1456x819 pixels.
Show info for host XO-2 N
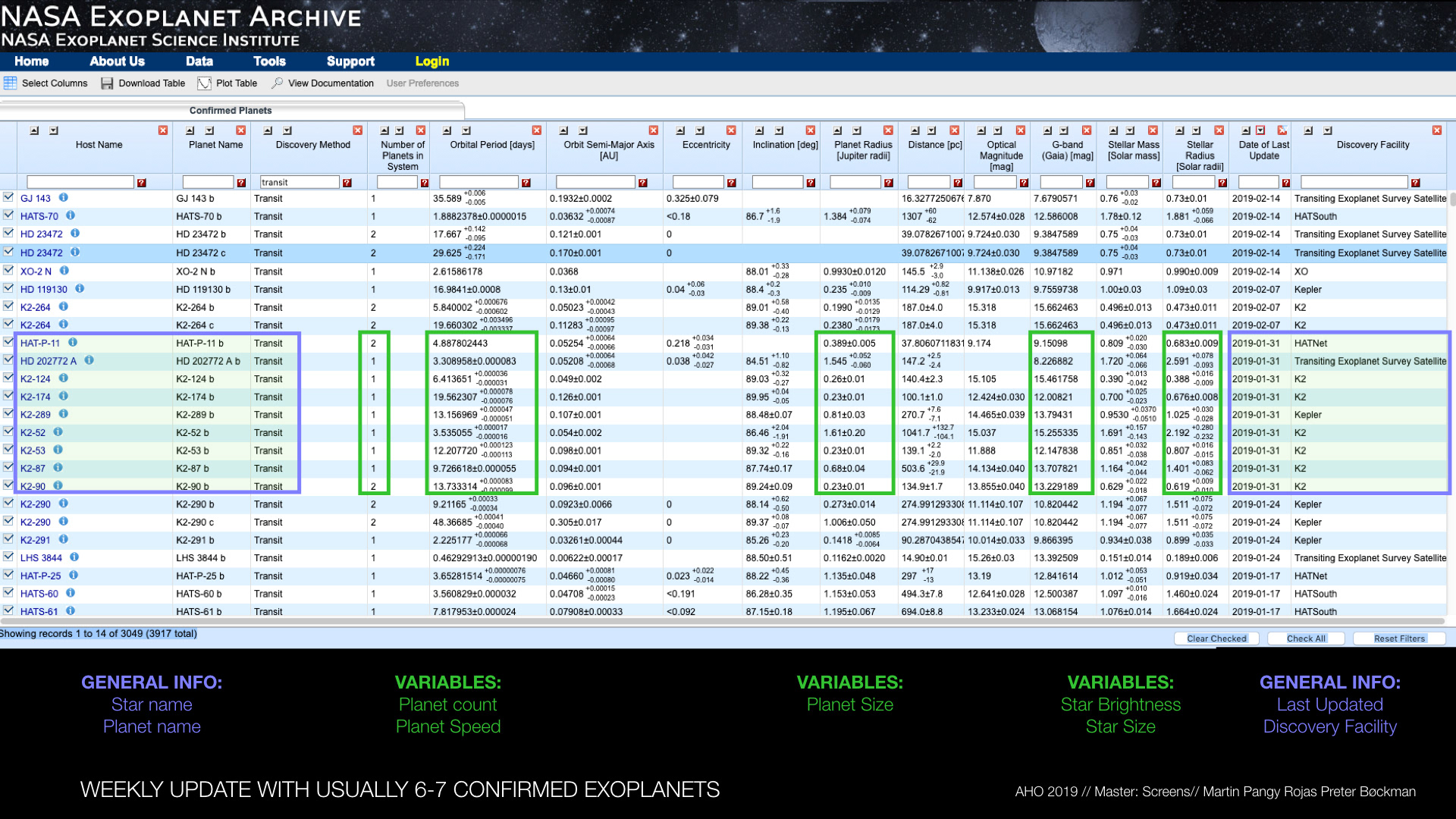tap(64, 271)
